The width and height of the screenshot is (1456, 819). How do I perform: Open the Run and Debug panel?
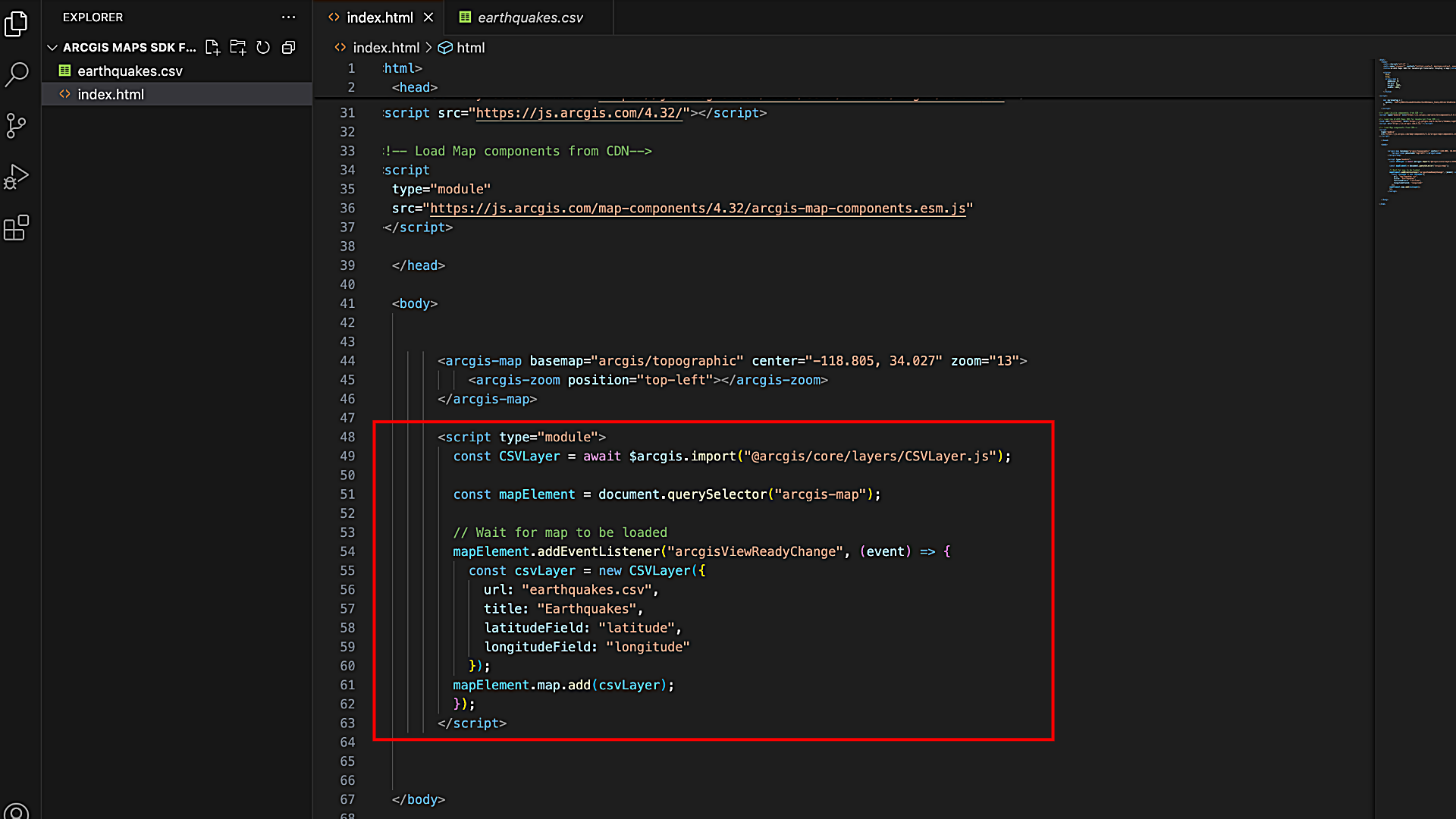(x=16, y=177)
